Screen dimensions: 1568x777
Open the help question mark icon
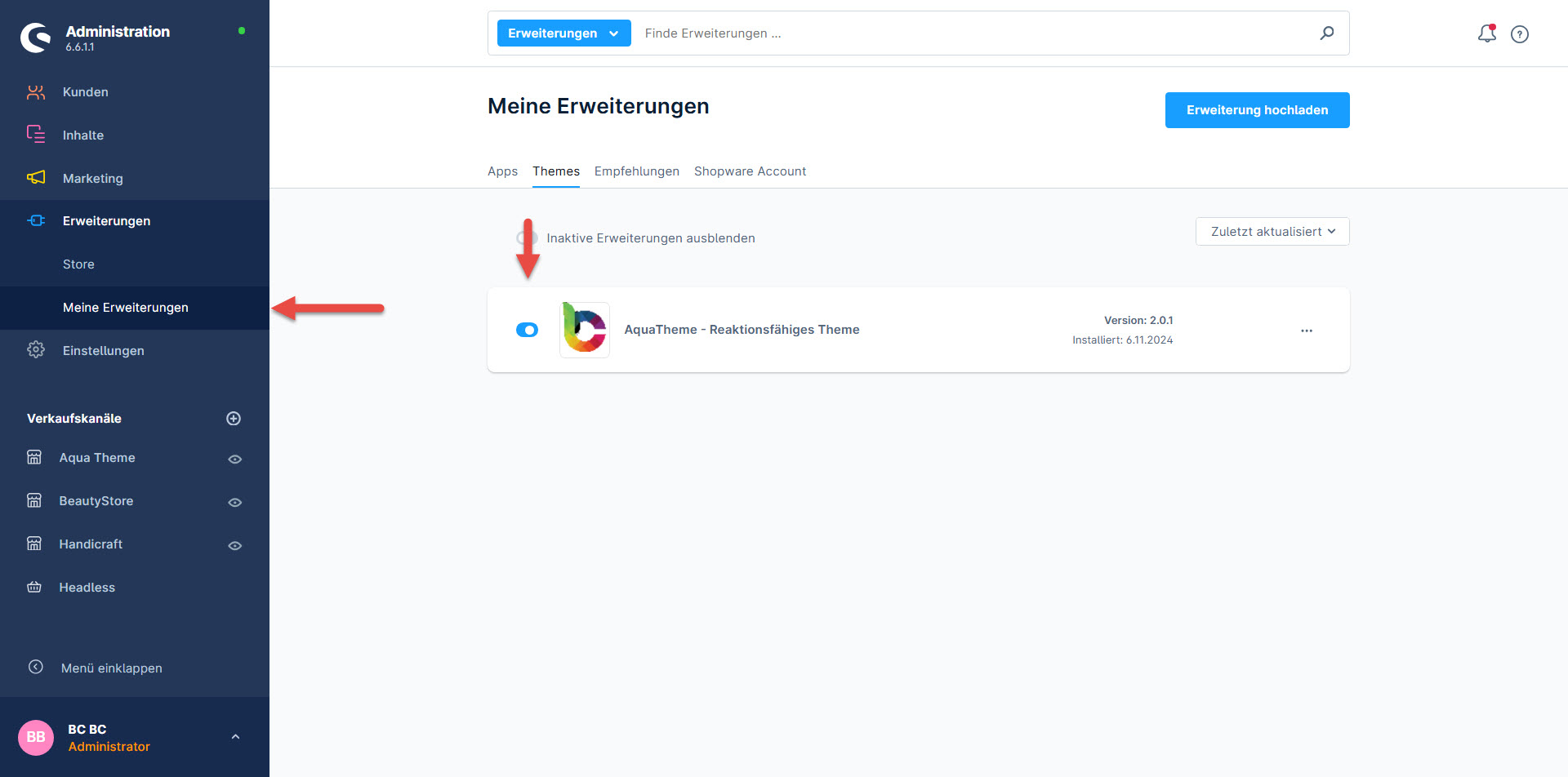pyautogui.click(x=1519, y=34)
